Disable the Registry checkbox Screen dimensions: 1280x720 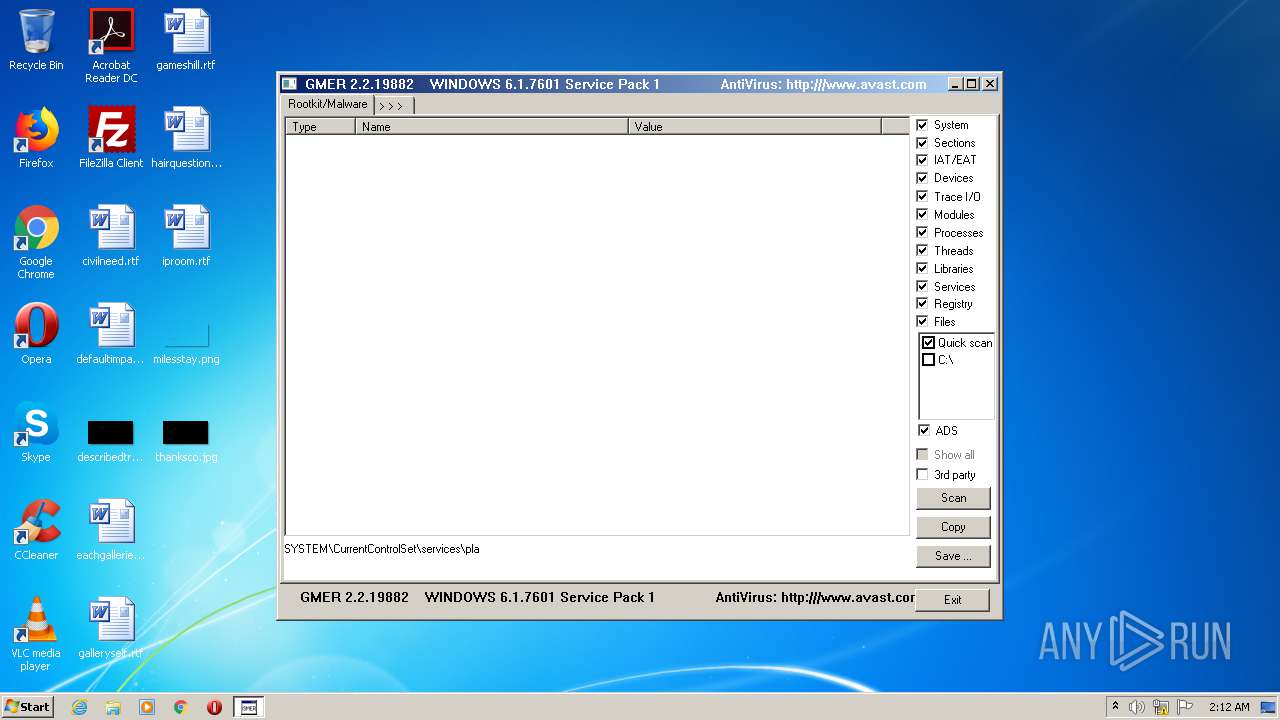[922, 303]
